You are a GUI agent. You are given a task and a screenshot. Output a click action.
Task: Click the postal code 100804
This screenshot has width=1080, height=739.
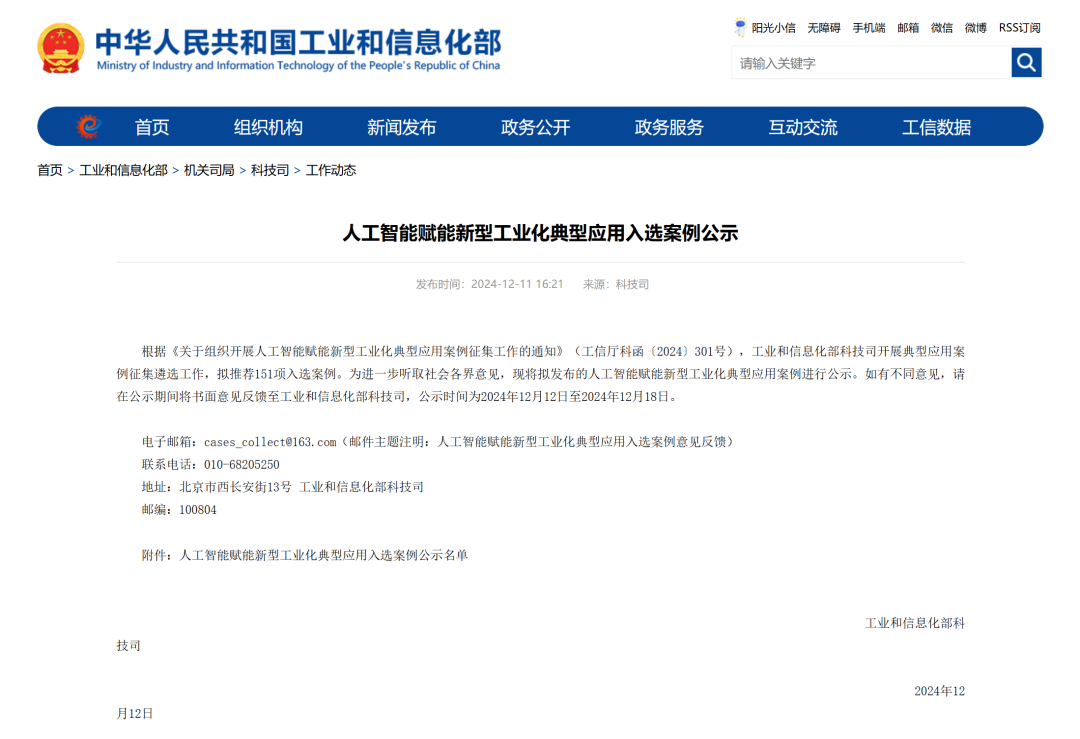tap(198, 510)
